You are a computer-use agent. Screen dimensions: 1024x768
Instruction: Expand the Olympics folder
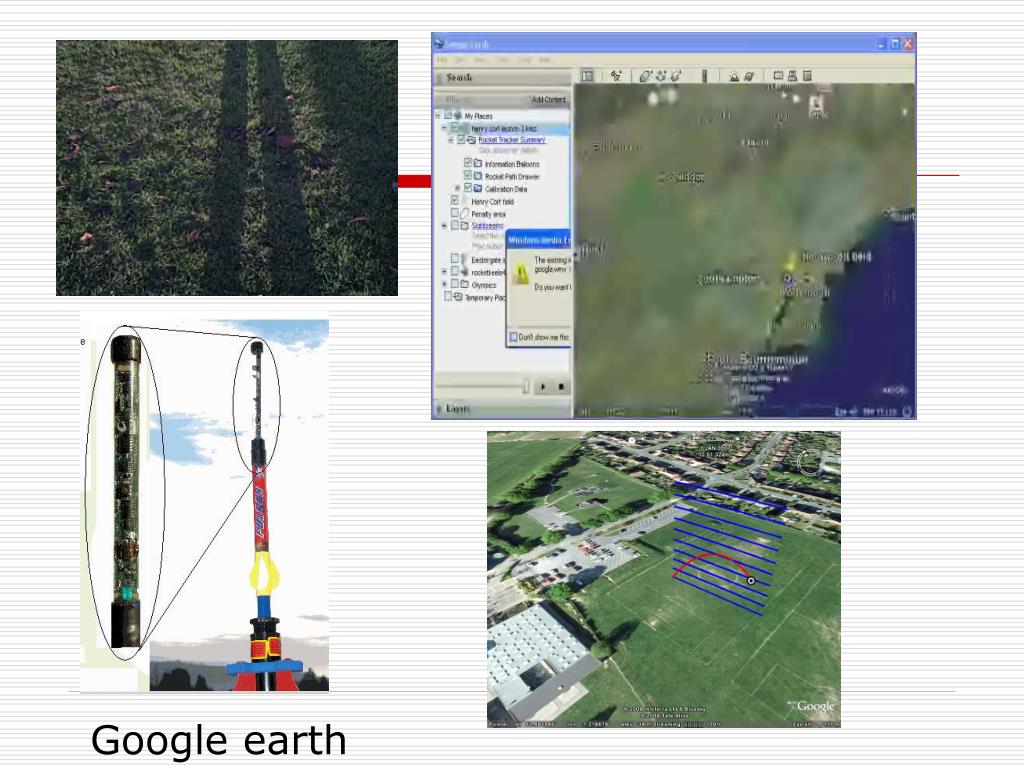click(x=444, y=284)
